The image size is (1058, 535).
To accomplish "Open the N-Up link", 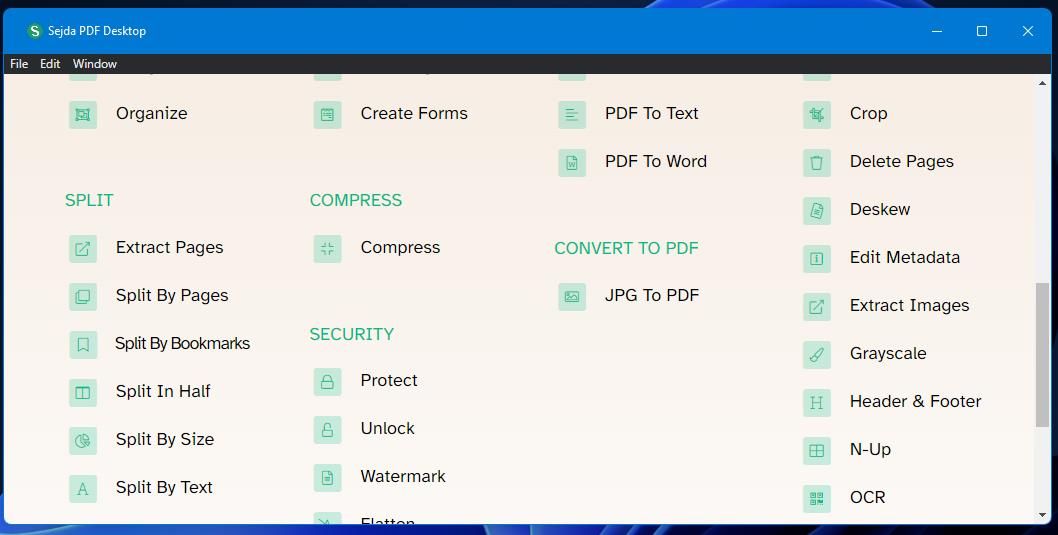I will 870,449.
